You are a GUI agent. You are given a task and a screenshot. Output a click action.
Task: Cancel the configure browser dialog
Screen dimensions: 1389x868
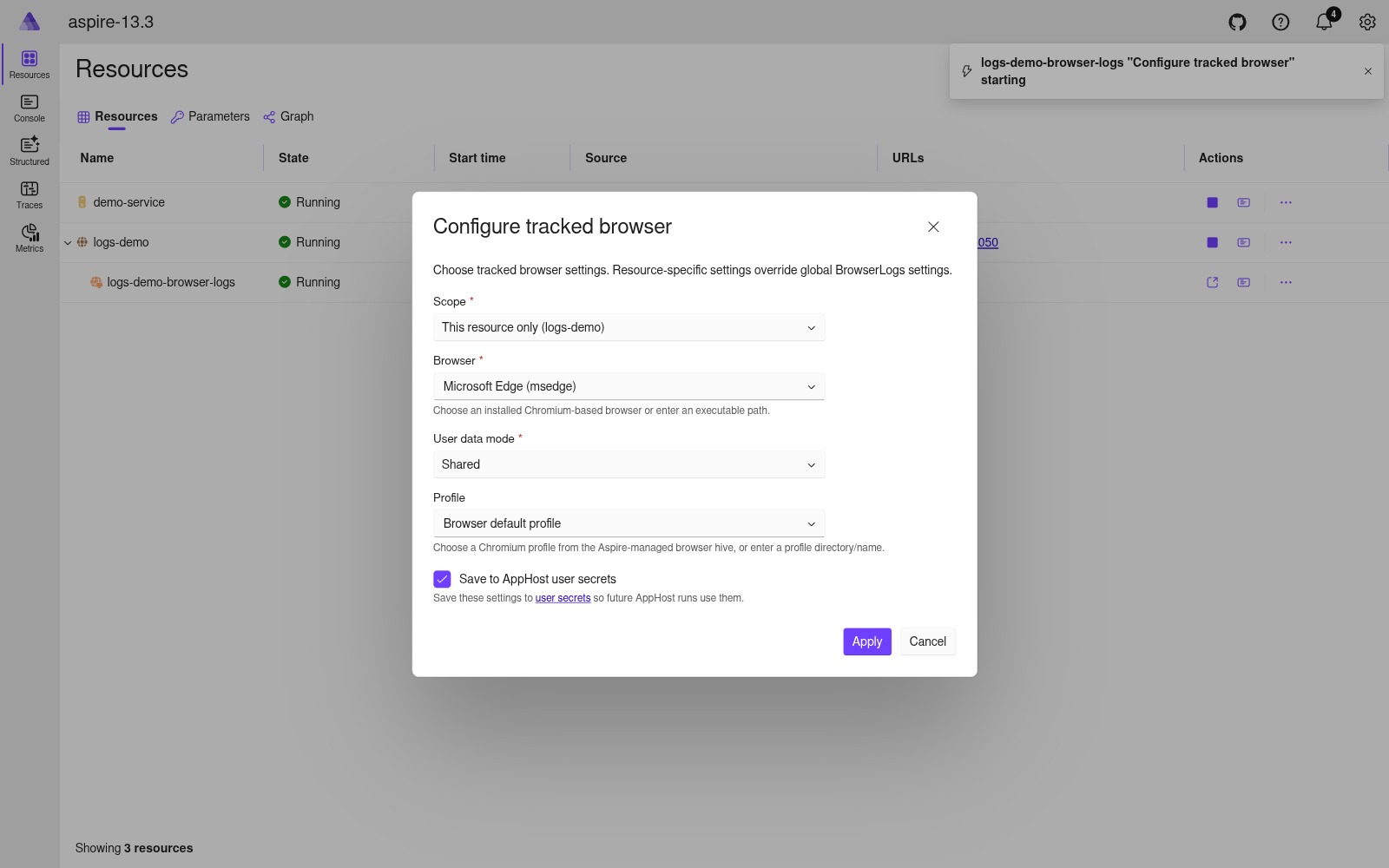tap(927, 641)
